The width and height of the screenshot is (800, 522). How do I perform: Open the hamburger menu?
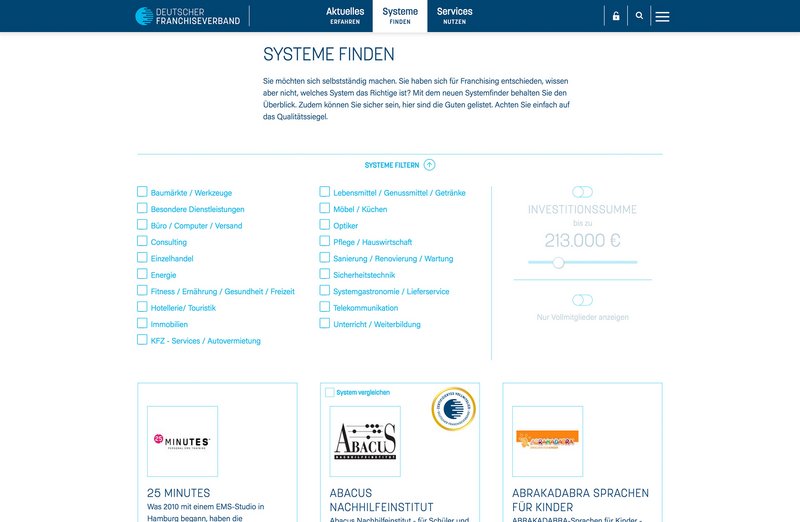662,17
